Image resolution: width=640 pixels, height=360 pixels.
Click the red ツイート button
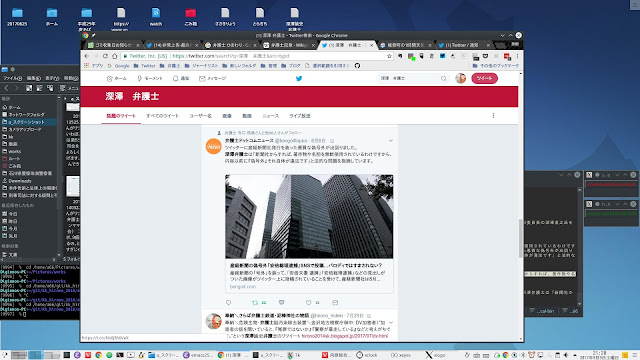click(x=484, y=78)
